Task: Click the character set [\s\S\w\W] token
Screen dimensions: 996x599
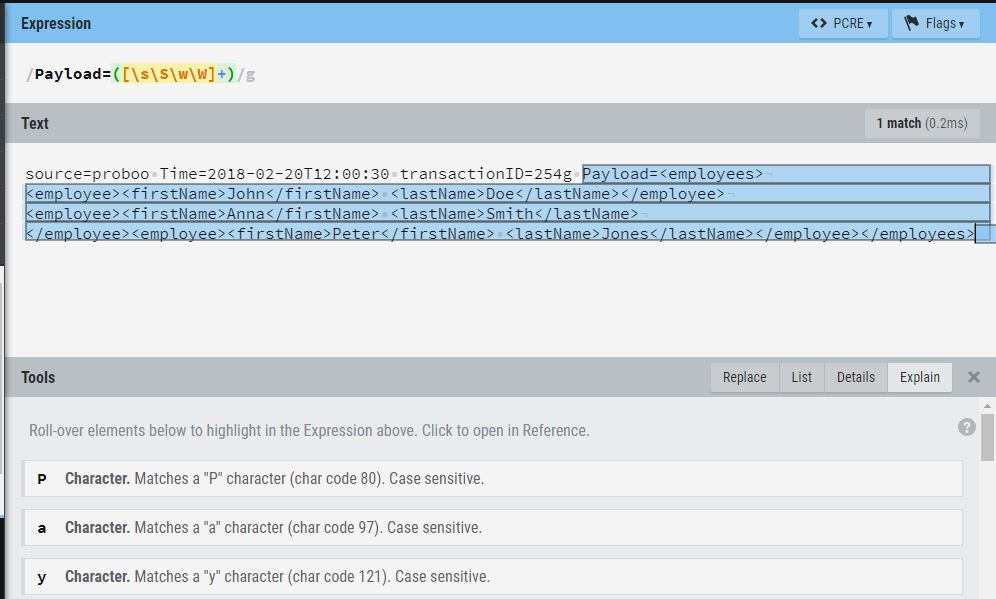Action: tap(169, 74)
